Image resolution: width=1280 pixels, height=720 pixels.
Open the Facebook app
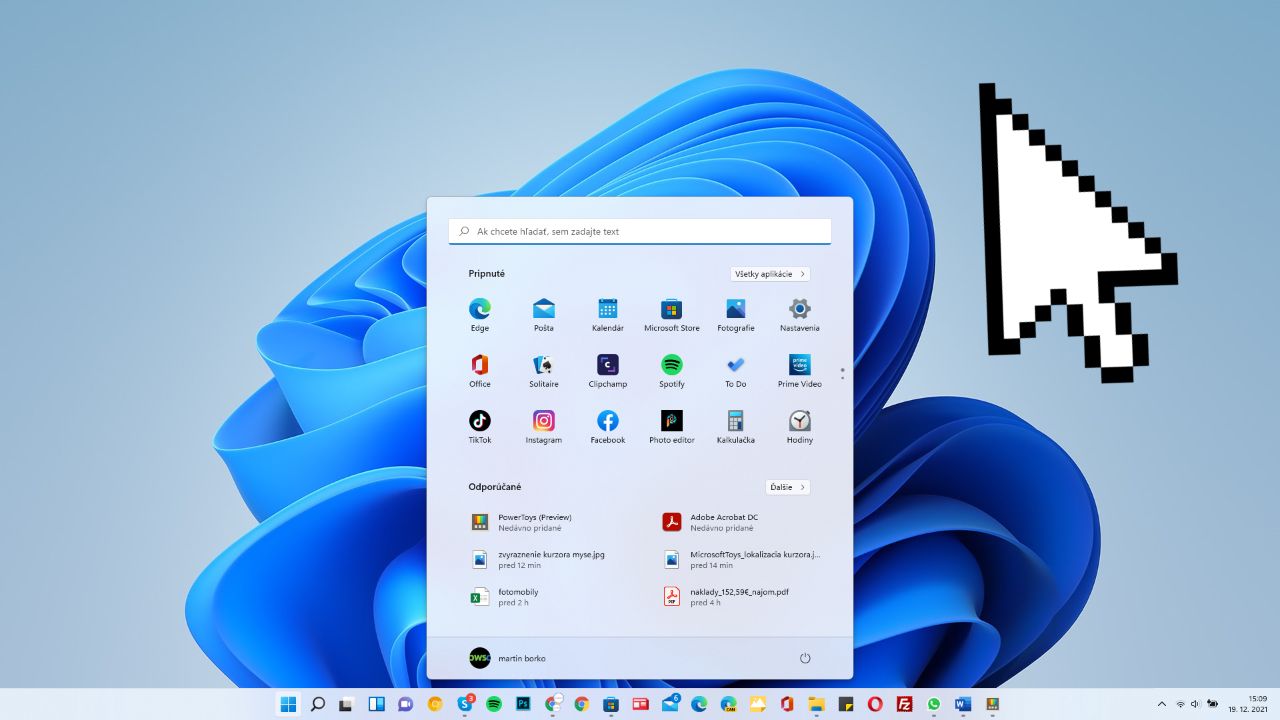tap(608, 426)
